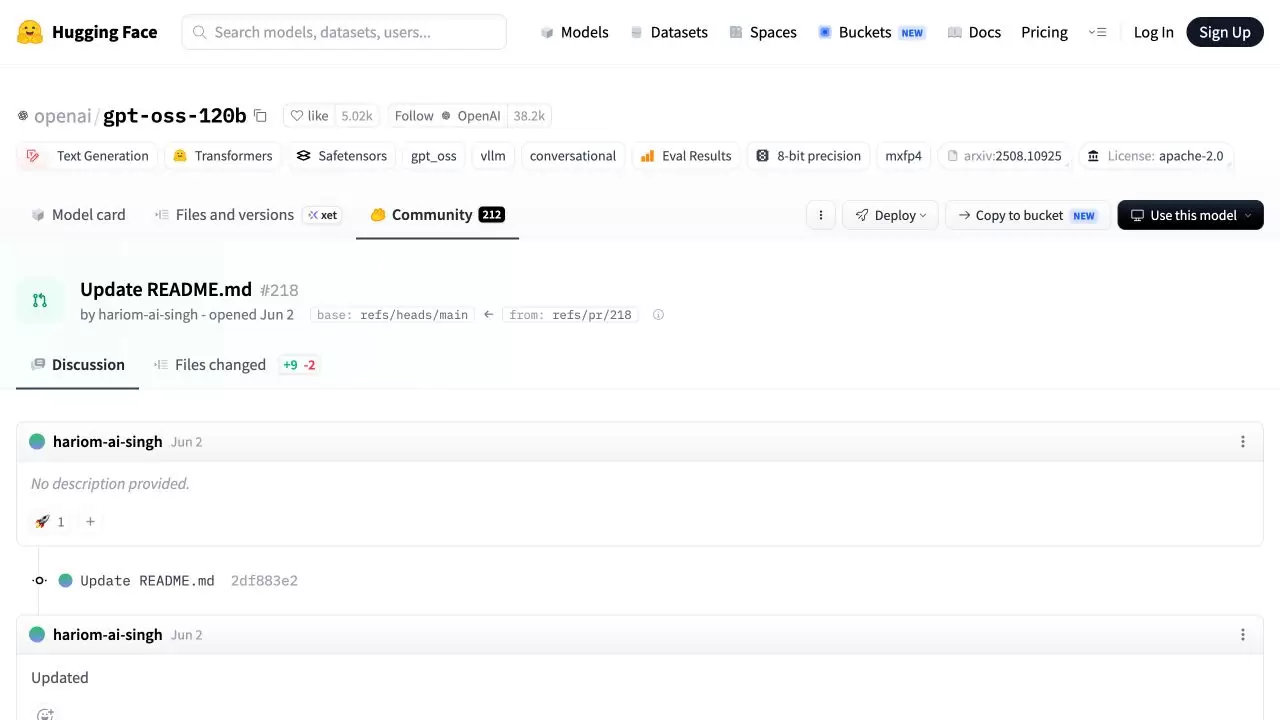Screen dimensions: 1280x720
Task: Open second comment's three-dot options menu
Action: [x=1243, y=635]
